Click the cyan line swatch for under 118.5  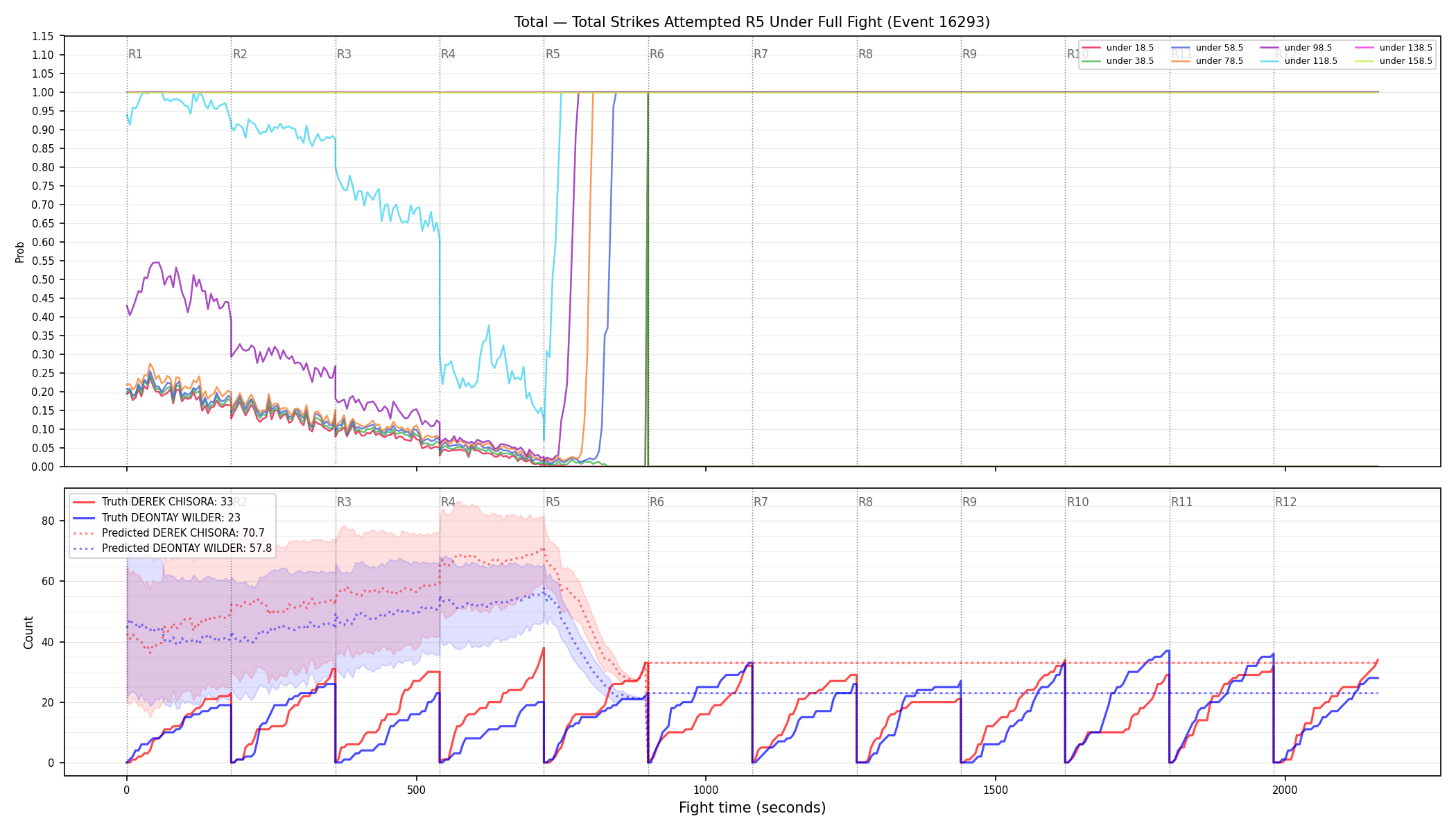click(x=1269, y=61)
